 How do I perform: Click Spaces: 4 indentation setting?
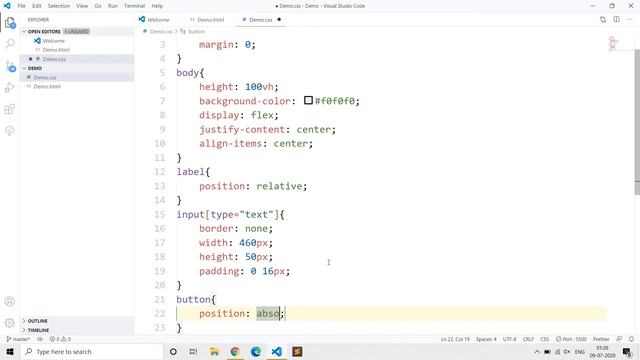click(486, 339)
